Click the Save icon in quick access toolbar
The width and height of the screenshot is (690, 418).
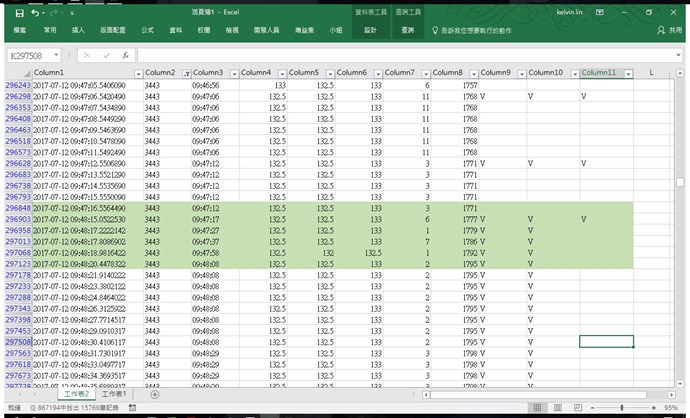point(19,13)
